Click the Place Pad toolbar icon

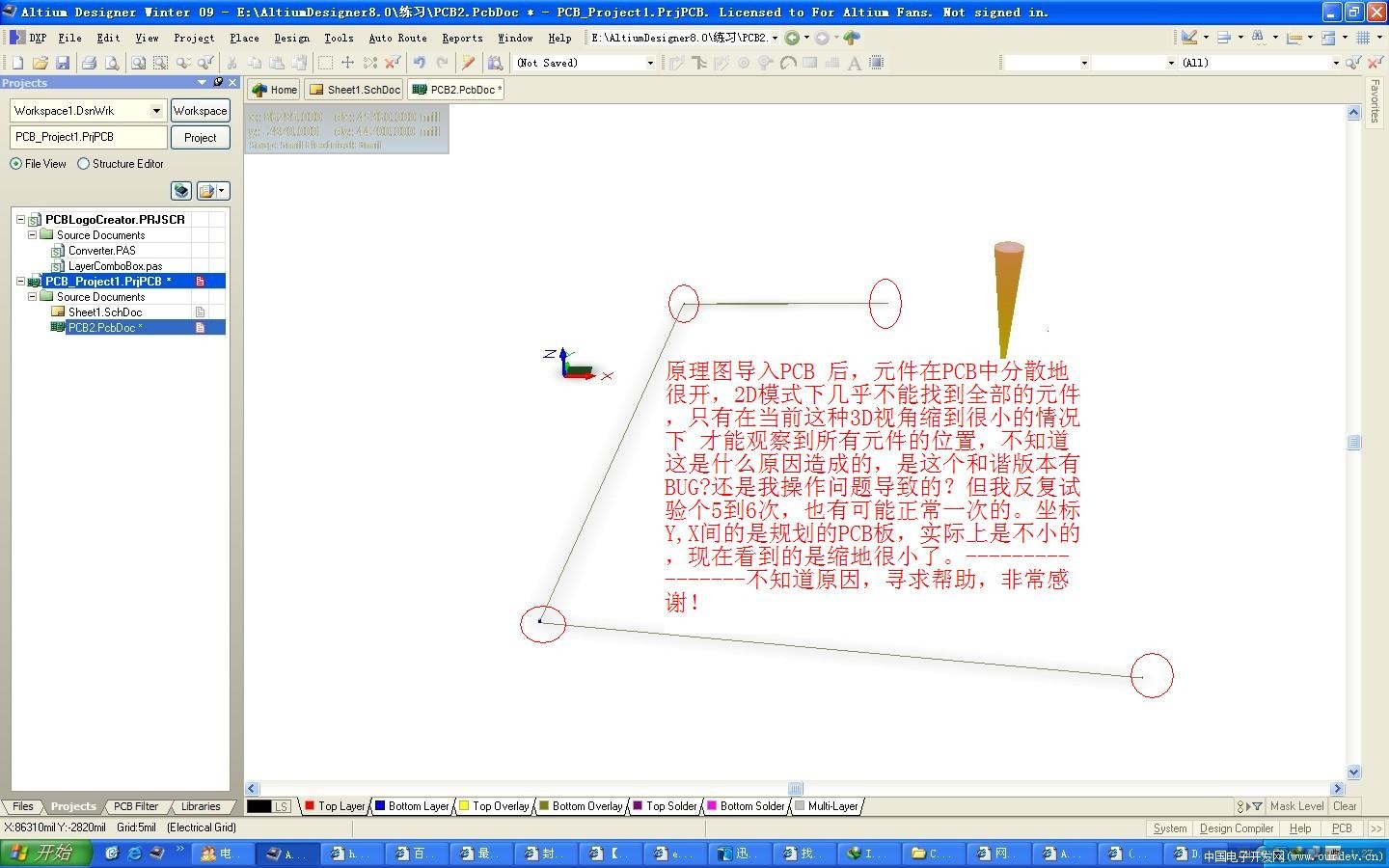(743, 63)
